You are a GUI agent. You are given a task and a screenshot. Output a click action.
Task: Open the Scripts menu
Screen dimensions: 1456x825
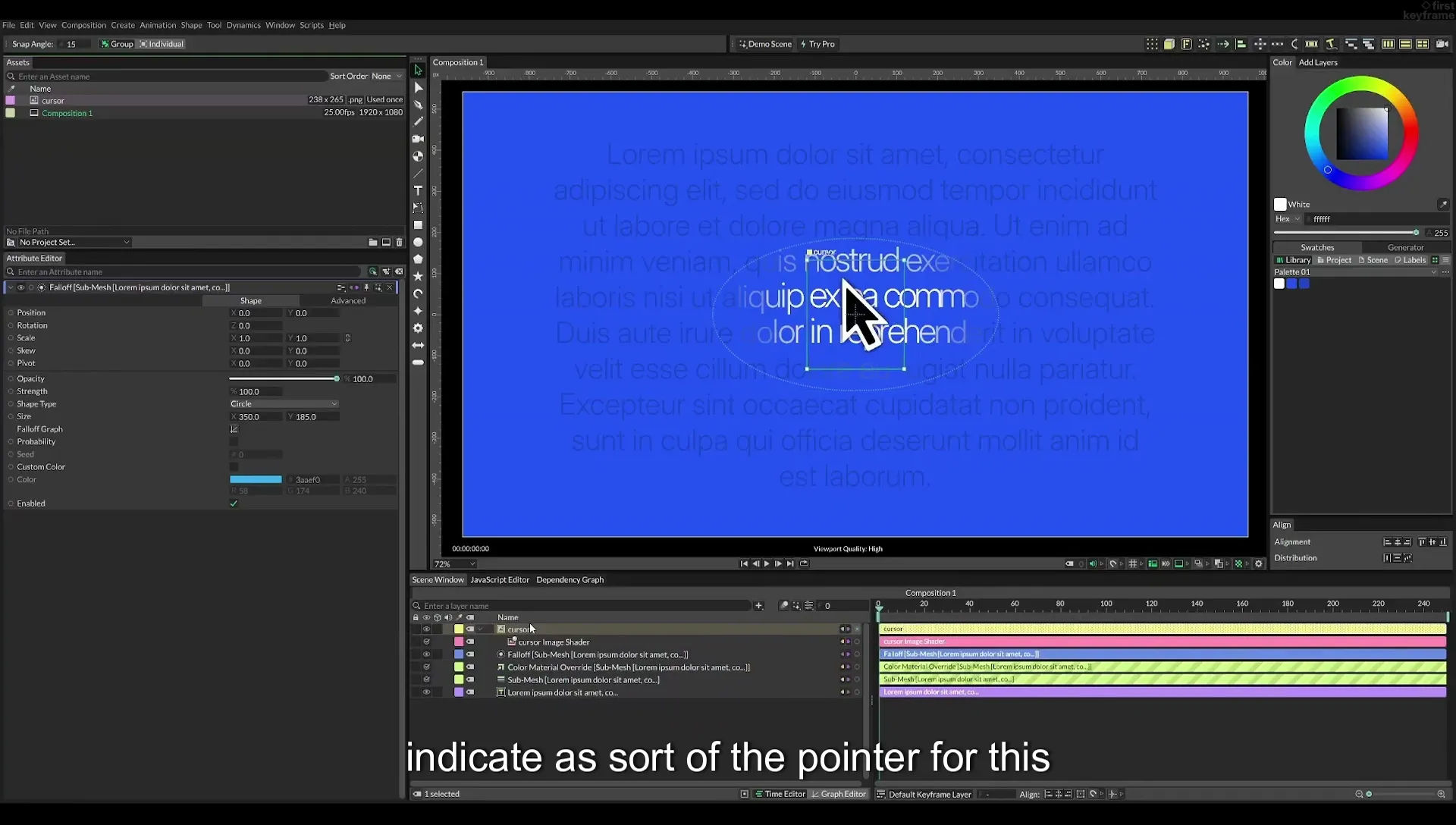pyautogui.click(x=312, y=25)
